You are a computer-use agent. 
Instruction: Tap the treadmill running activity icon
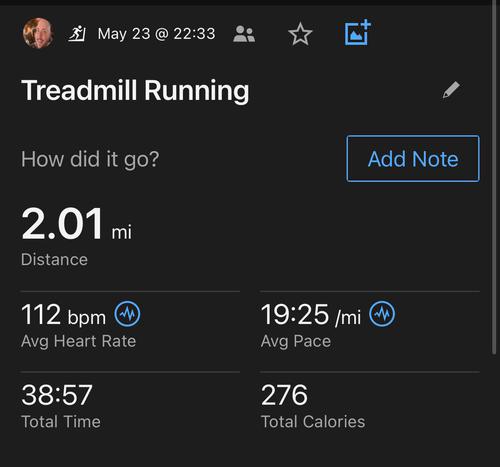(77, 34)
